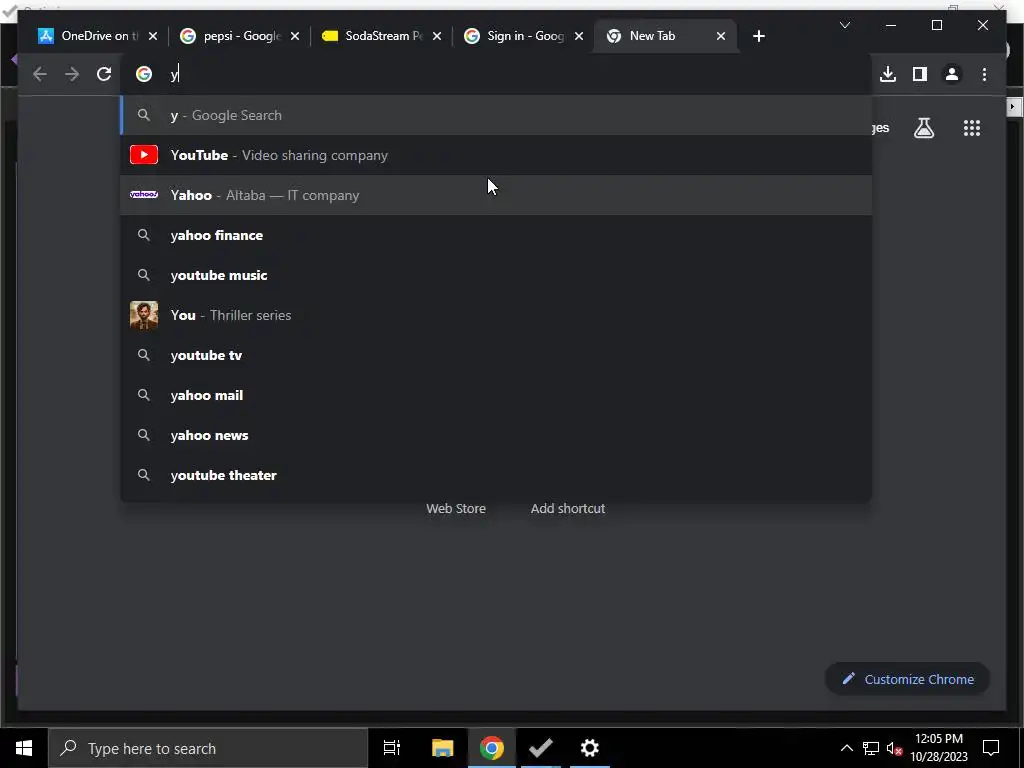The image size is (1024, 768).
Task: Go forward using the forward arrow
Action: coord(72,74)
